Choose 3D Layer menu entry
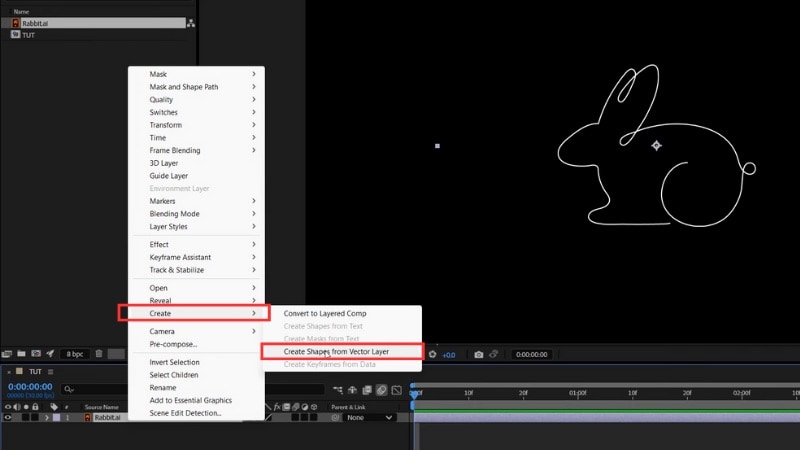The height and width of the screenshot is (450, 800). click(x=196, y=163)
